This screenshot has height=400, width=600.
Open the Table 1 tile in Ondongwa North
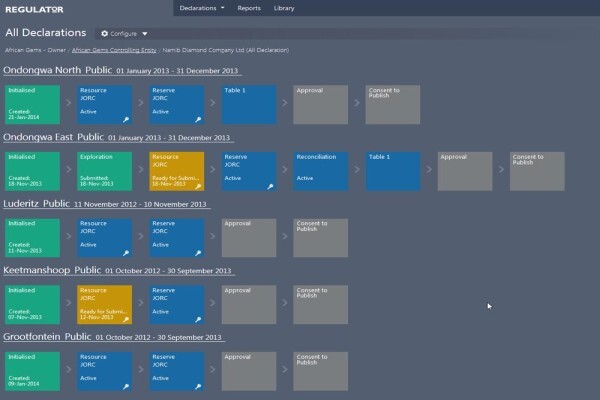249,104
